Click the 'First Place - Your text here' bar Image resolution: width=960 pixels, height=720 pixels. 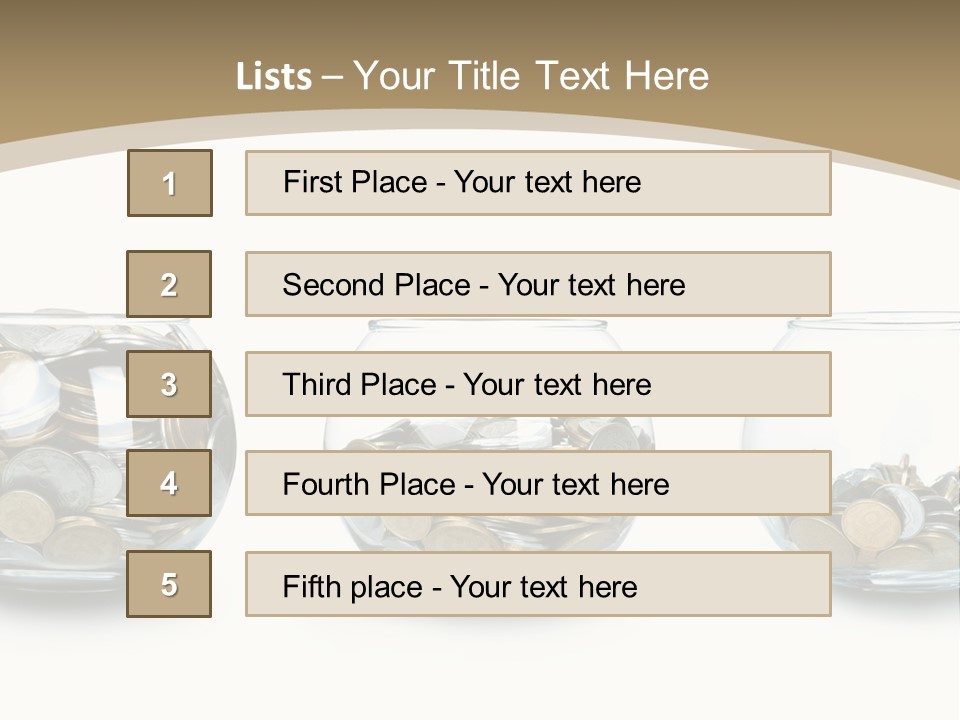pos(538,183)
